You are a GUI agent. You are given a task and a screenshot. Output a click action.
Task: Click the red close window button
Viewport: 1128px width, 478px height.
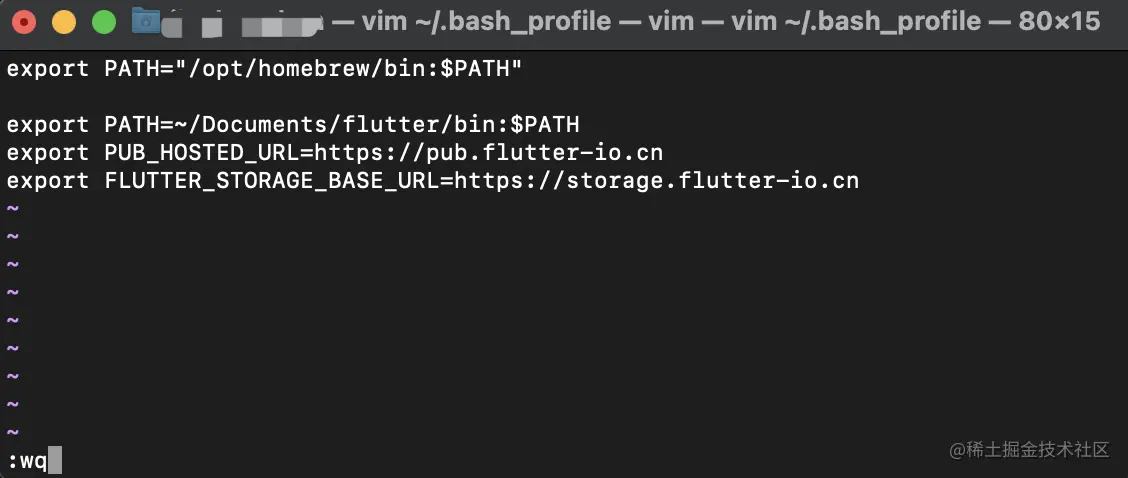point(24,22)
